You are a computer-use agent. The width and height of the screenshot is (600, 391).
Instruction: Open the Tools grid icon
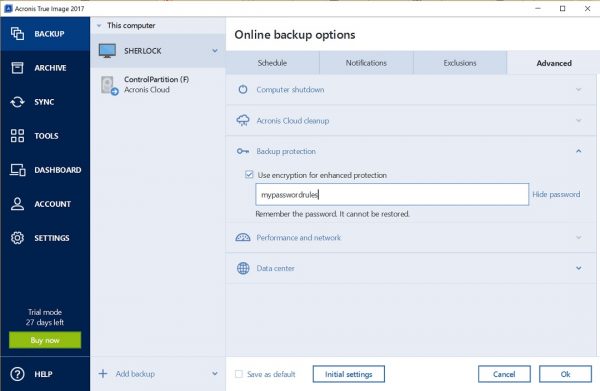[x=17, y=136]
